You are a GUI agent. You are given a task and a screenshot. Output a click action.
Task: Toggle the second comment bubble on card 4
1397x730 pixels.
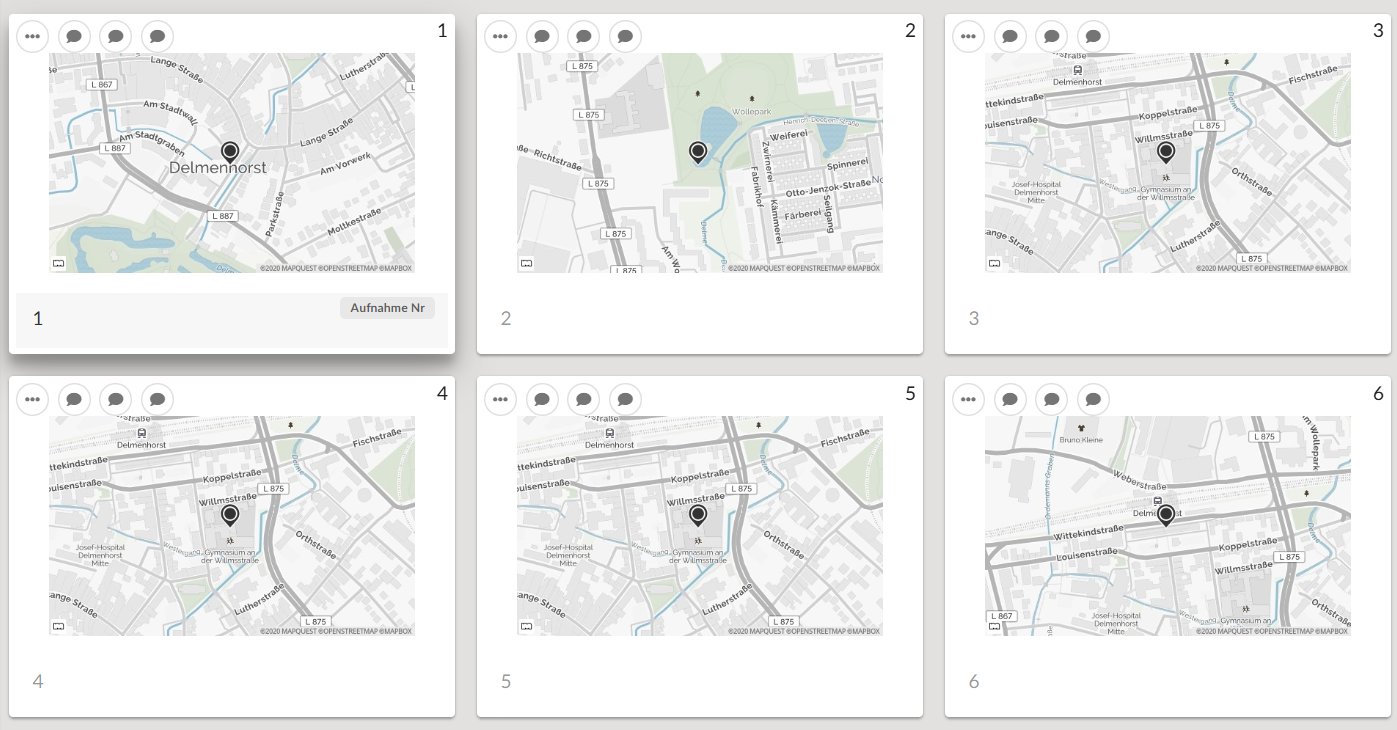(x=115, y=398)
